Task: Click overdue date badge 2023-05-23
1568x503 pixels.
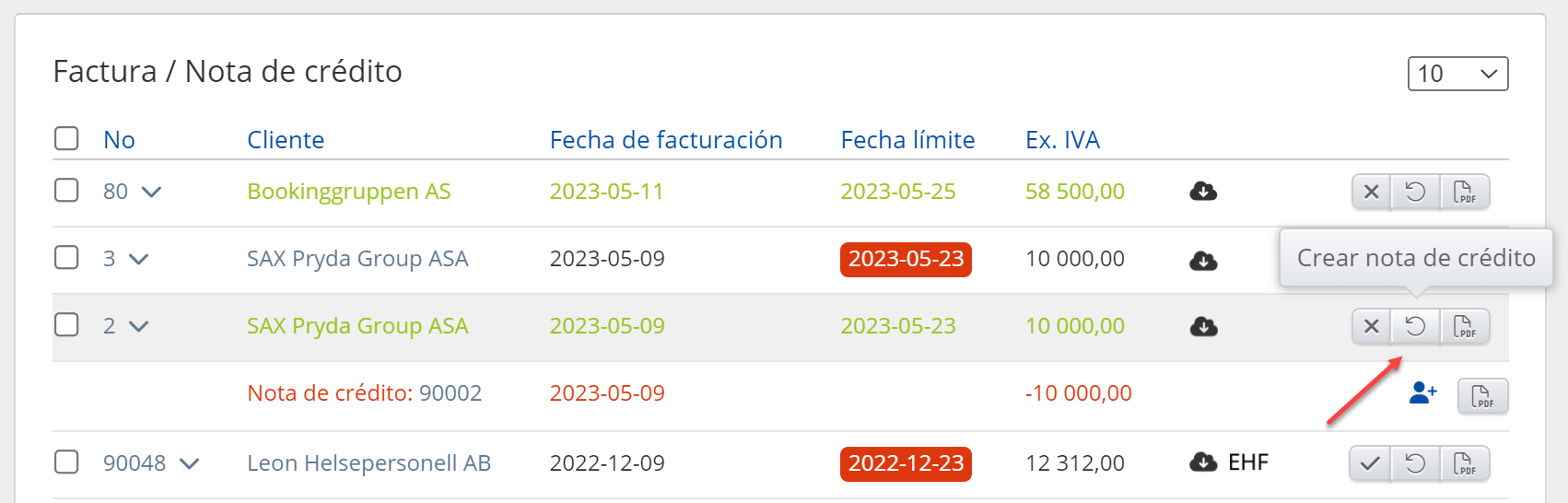Action: click(x=906, y=259)
